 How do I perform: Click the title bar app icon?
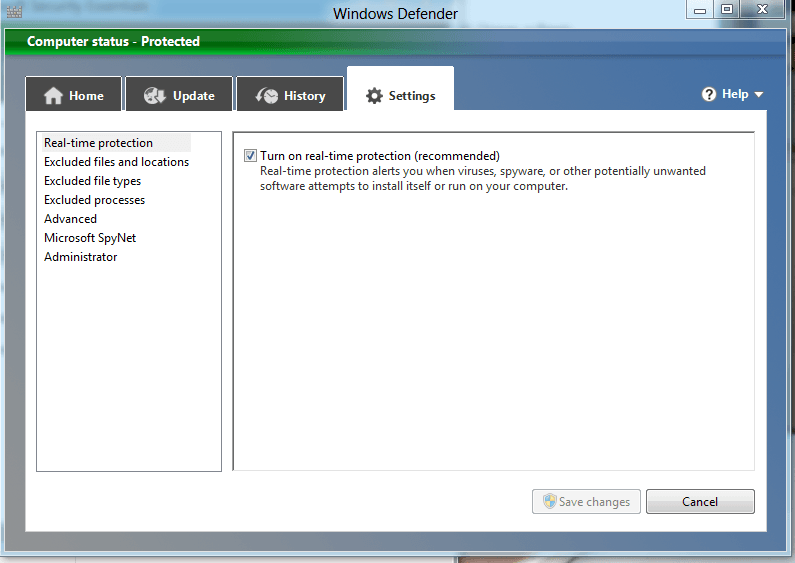click(14, 11)
